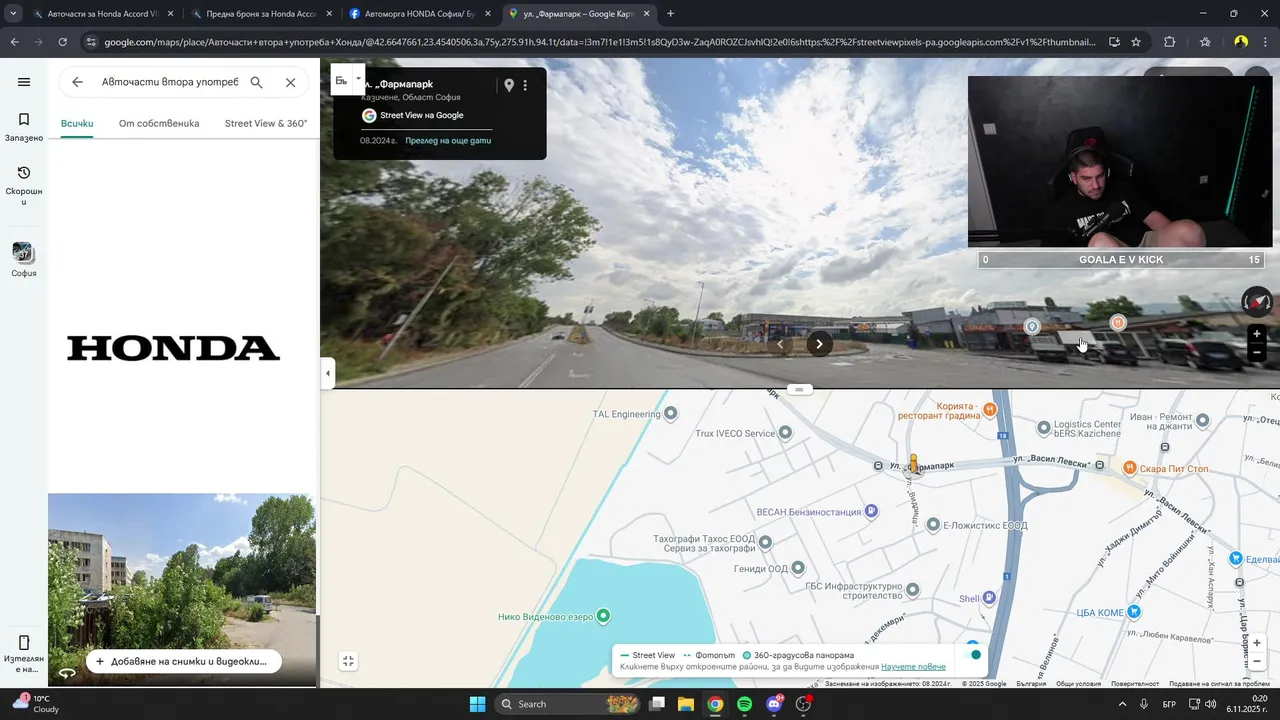Click the Trux IVECO Service map pin
The image size is (1280, 720).
(785, 433)
